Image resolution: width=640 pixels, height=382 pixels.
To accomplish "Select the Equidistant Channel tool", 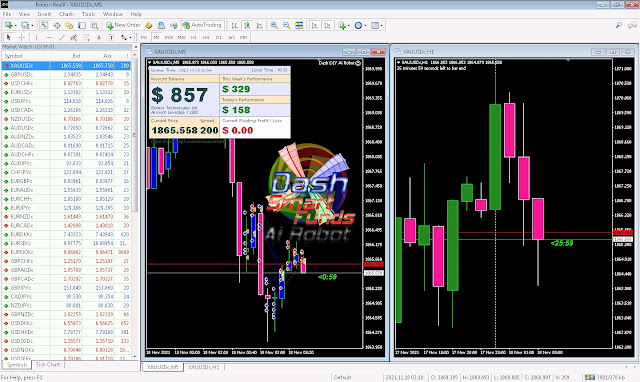I will [74, 38].
